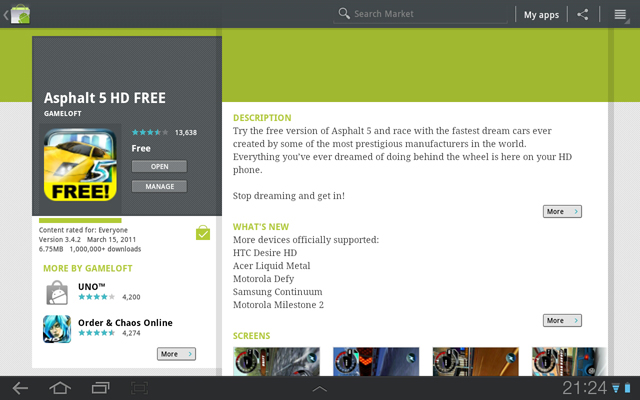Tap the Market bag icon to go back
Viewport: 640px width, 400px height.
17,14
